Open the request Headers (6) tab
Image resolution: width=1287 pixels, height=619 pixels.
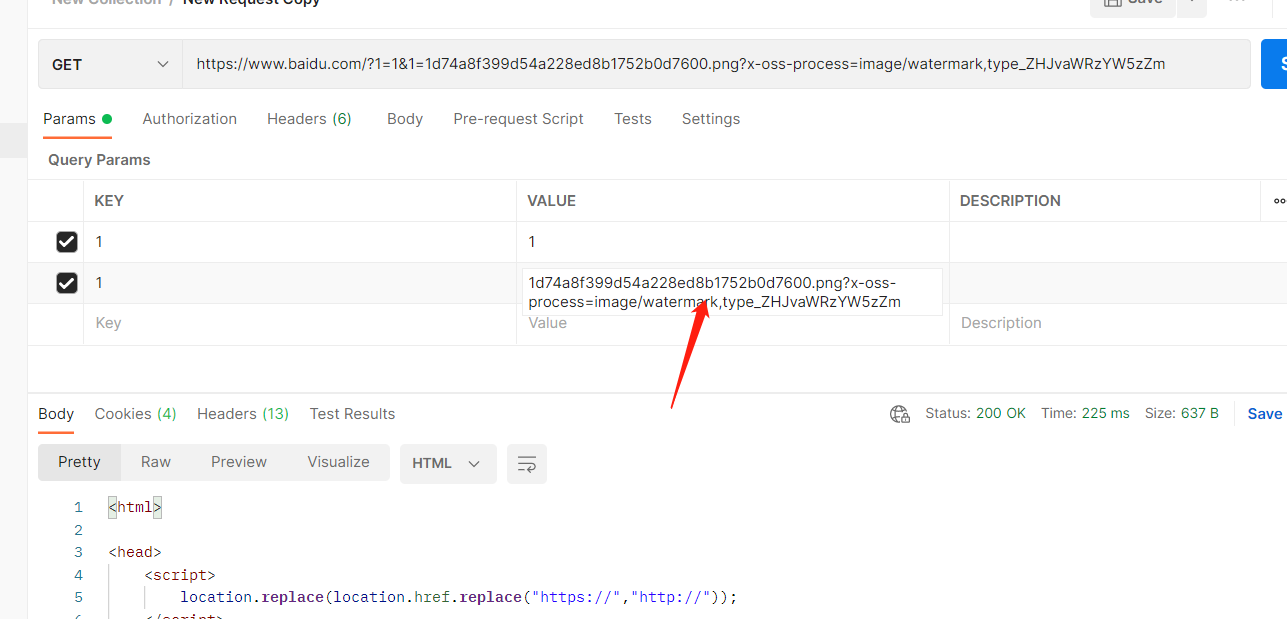pos(309,119)
